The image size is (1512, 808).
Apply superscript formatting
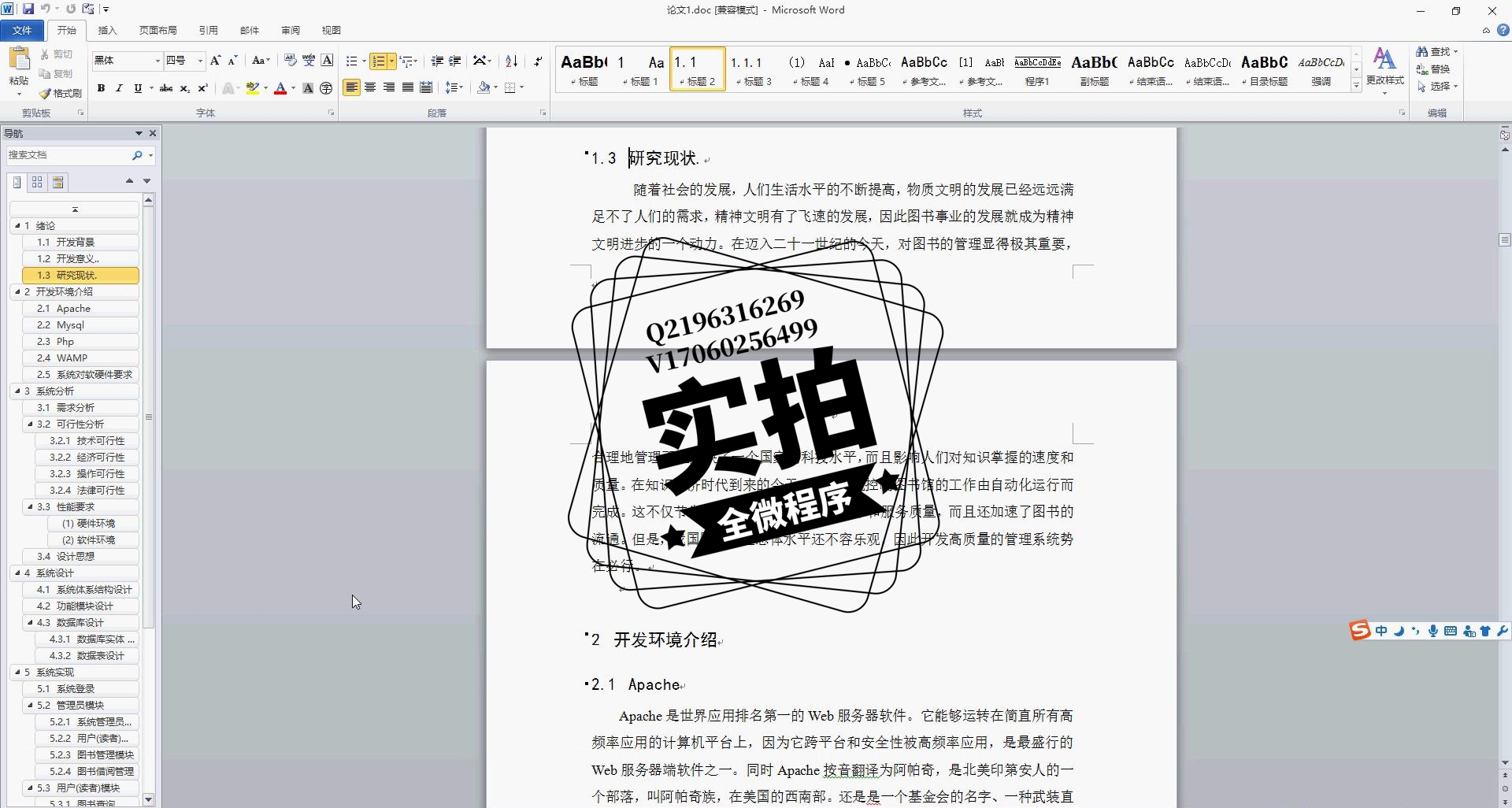[x=202, y=88]
